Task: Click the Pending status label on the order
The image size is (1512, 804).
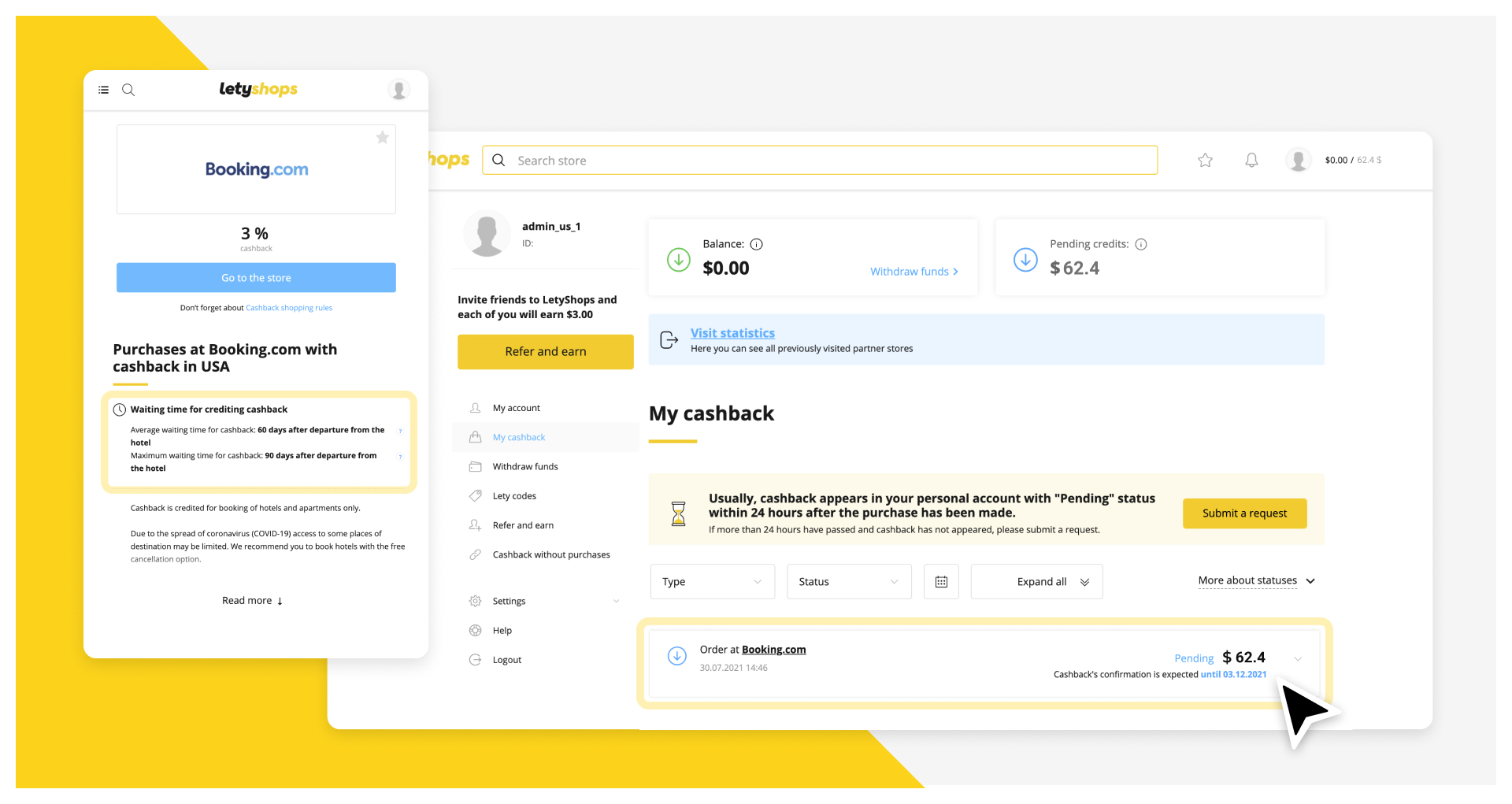Action: pos(1194,658)
